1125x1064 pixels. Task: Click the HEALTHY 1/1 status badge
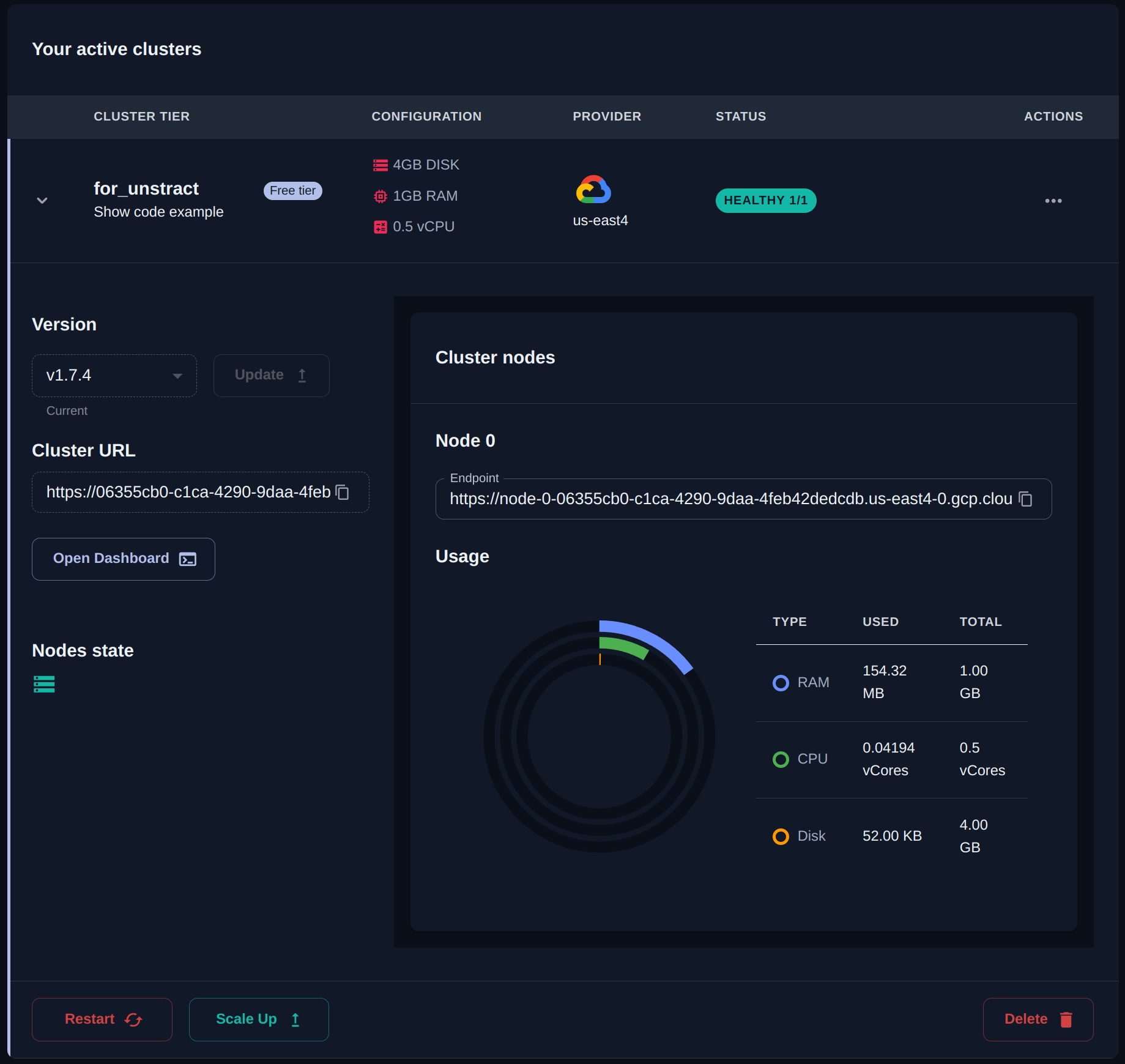tap(765, 201)
